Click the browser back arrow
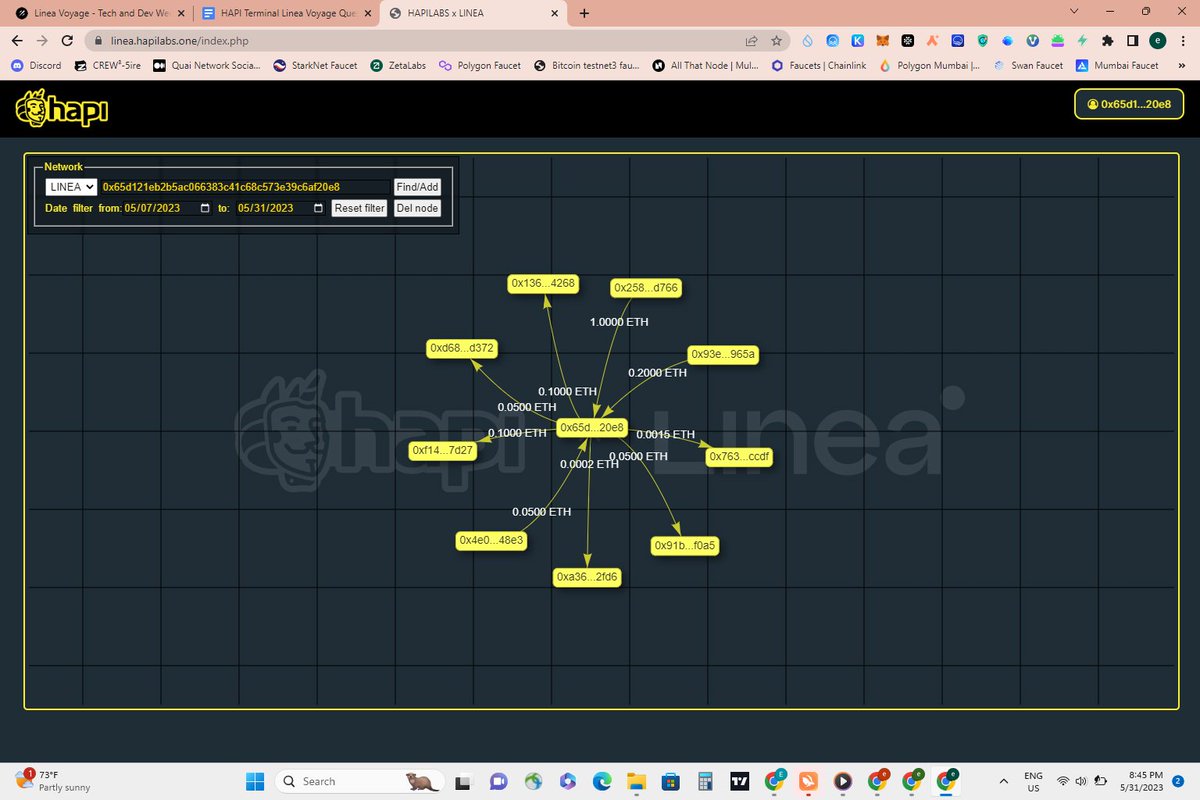The height and width of the screenshot is (800, 1200). coord(17,41)
